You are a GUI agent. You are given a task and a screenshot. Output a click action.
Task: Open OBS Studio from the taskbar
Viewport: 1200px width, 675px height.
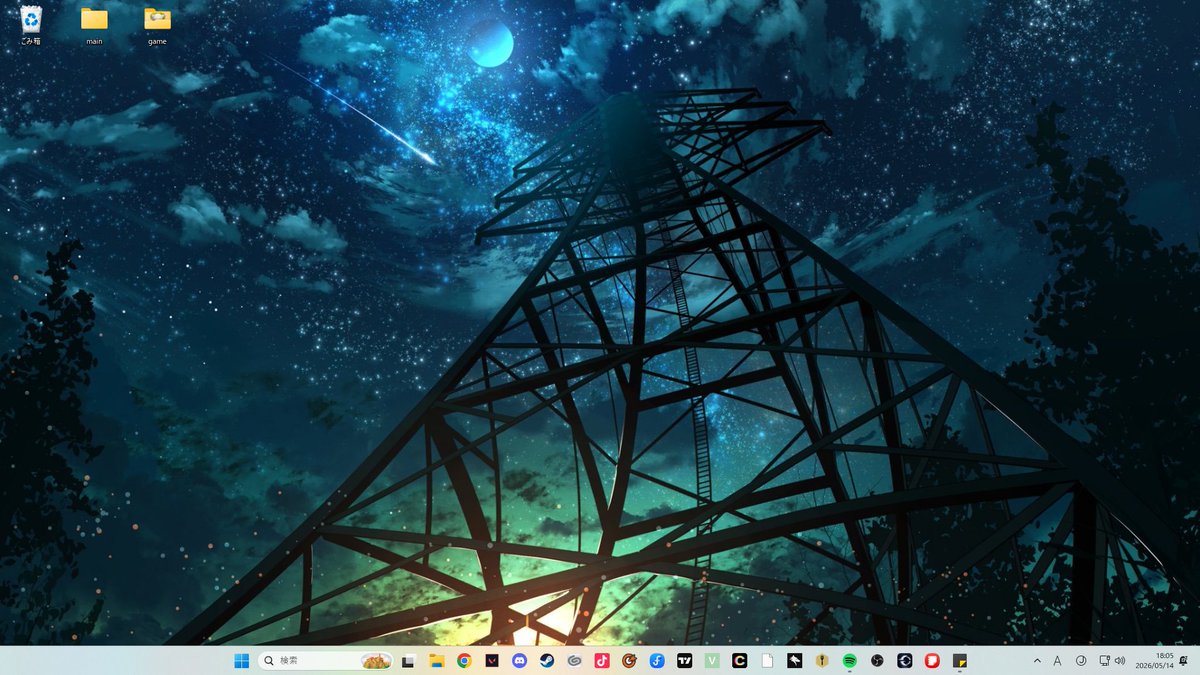coord(877,661)
